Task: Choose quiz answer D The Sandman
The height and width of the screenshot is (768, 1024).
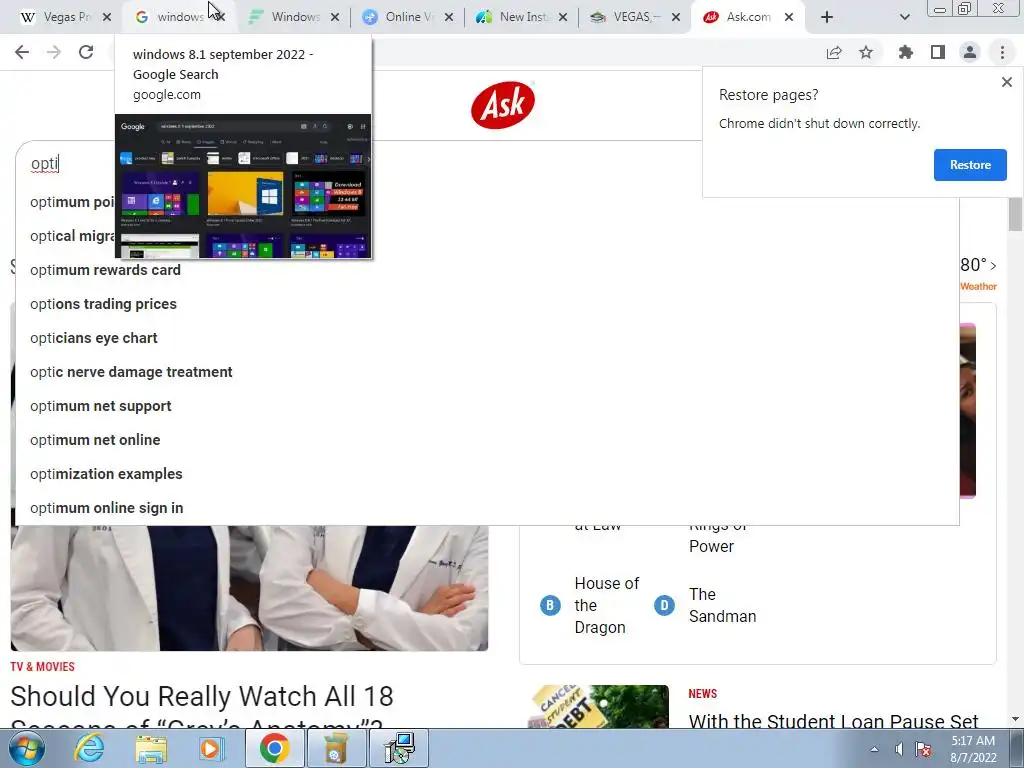Action: [705, 605]
